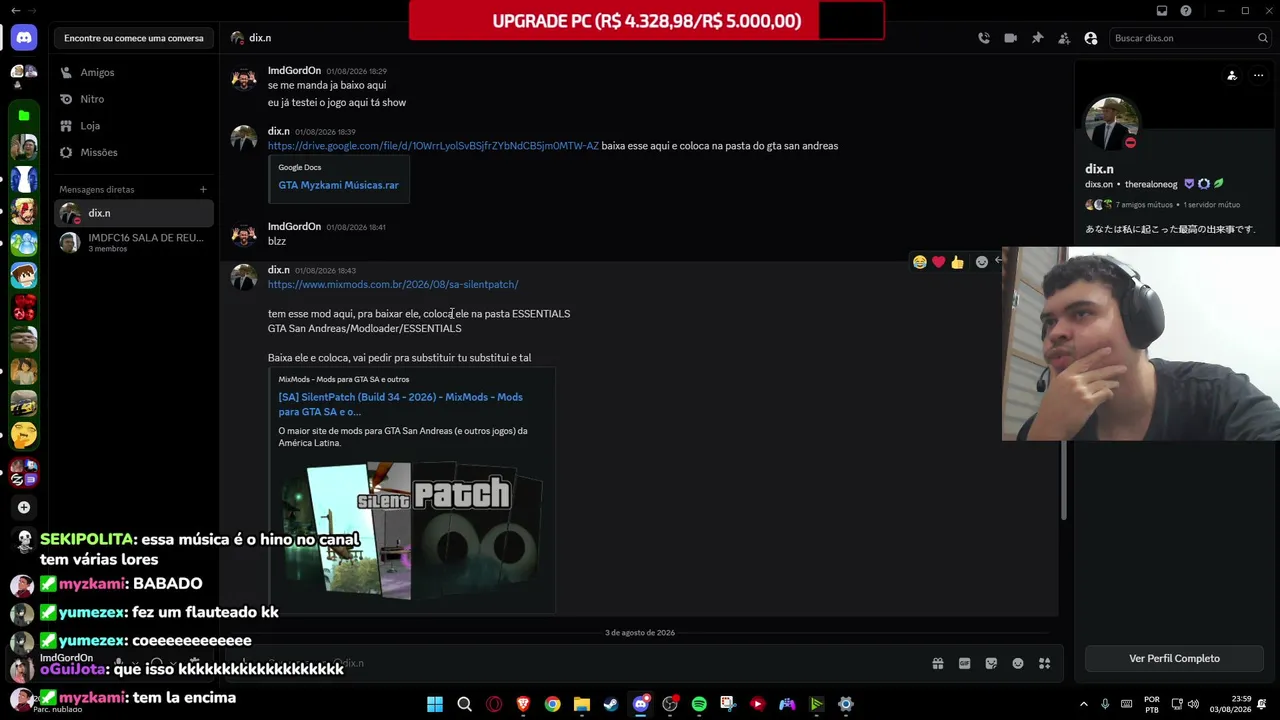Open the emoji picker in message bar

tap(1018, 663)
